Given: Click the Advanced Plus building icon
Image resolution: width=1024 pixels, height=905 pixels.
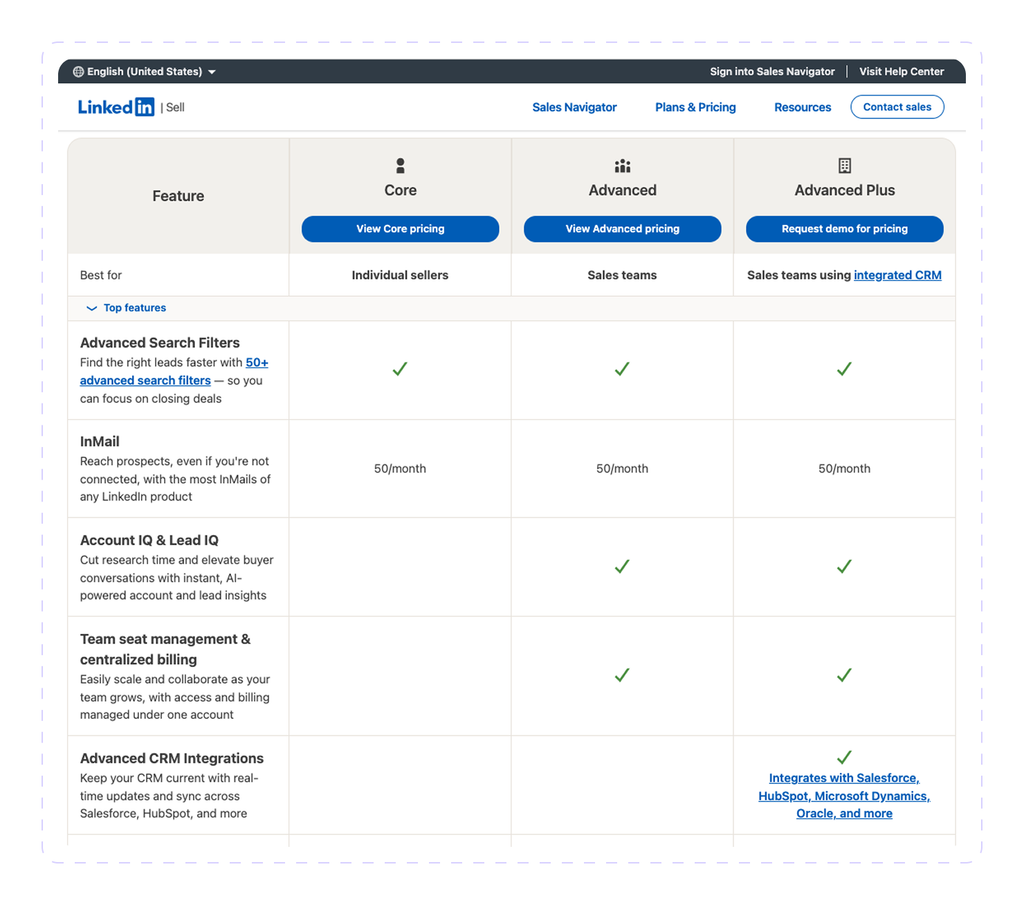Looking at the screenshot, I should tap(844, 166).
